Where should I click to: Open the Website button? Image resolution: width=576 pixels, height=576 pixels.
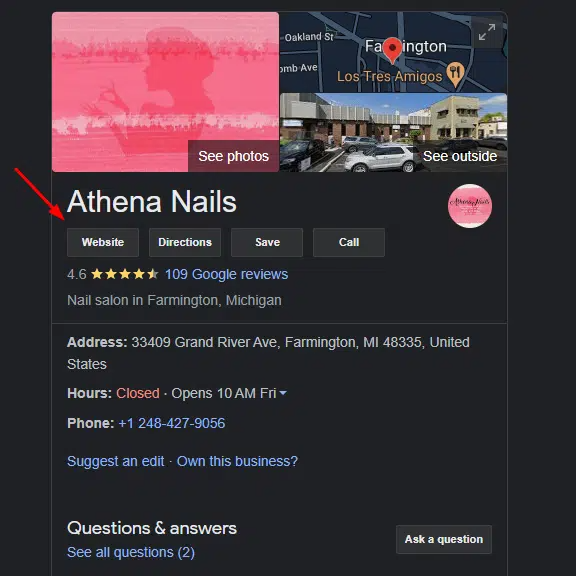tap(103, 242)
